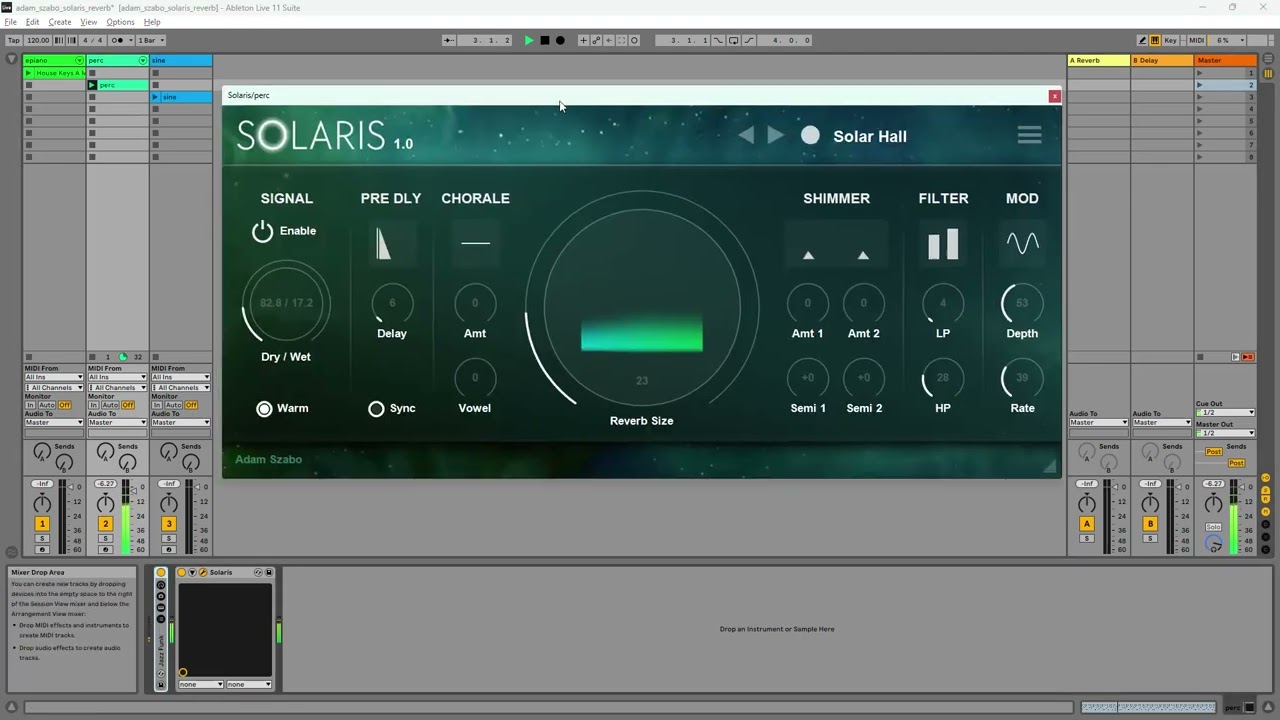
Task: Click the Pre Dly triangle shape icon
Action: (x=383, y=243)
